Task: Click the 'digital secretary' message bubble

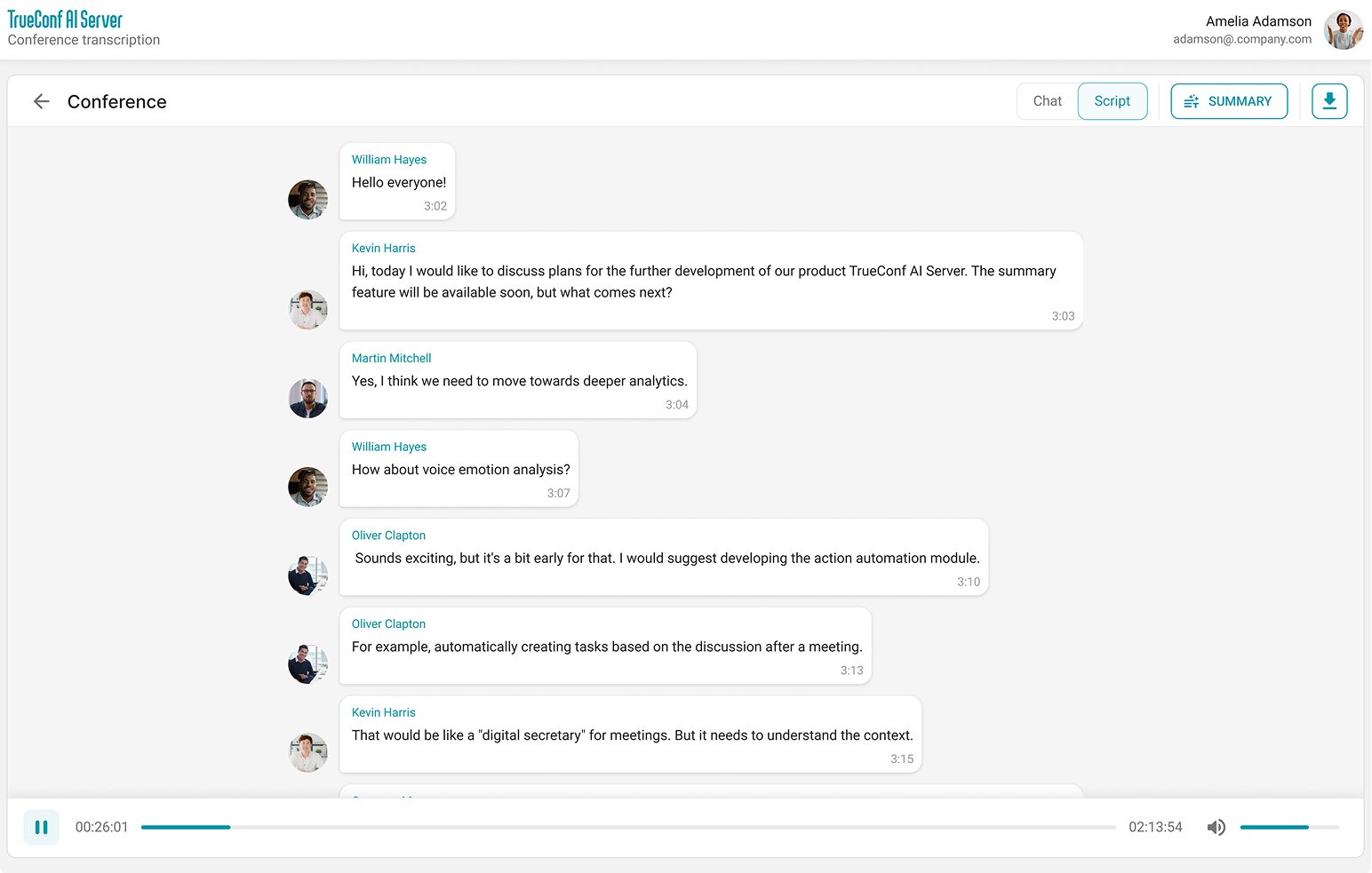Action: pos(631,735)
